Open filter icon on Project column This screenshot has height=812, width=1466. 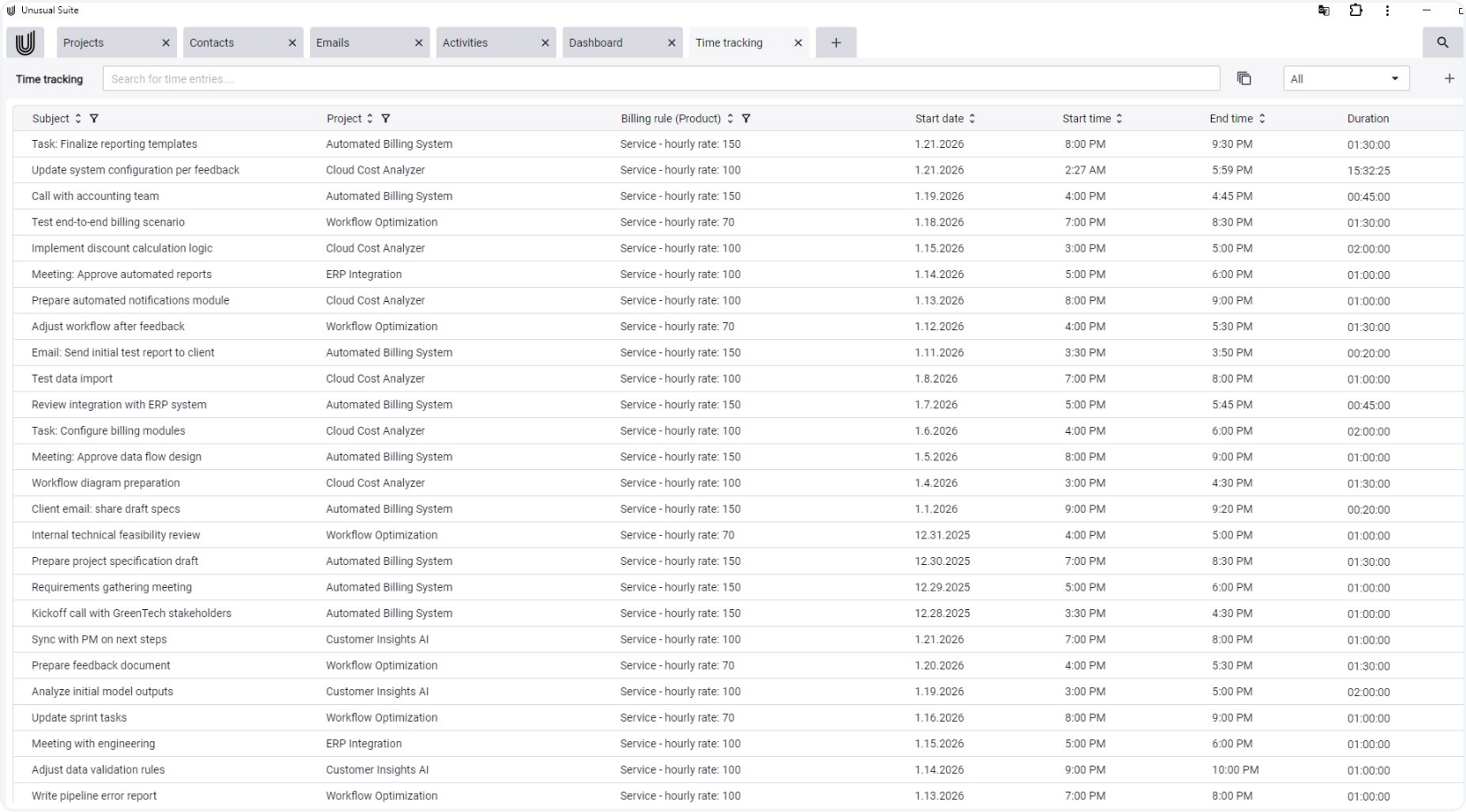tap(385, 119)
